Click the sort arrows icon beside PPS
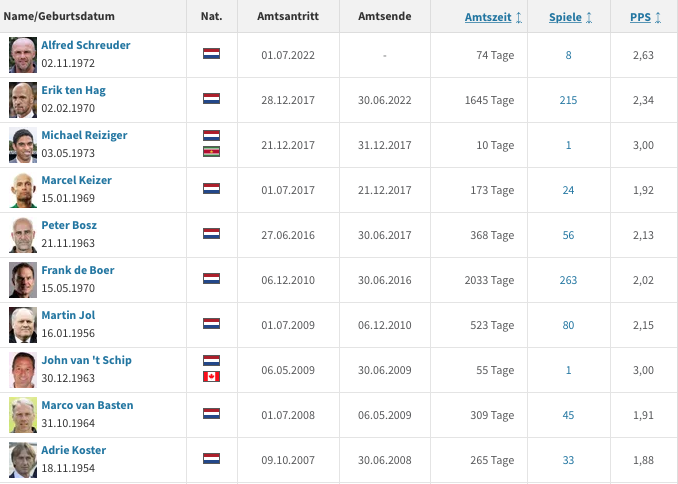 pos(658,17)
